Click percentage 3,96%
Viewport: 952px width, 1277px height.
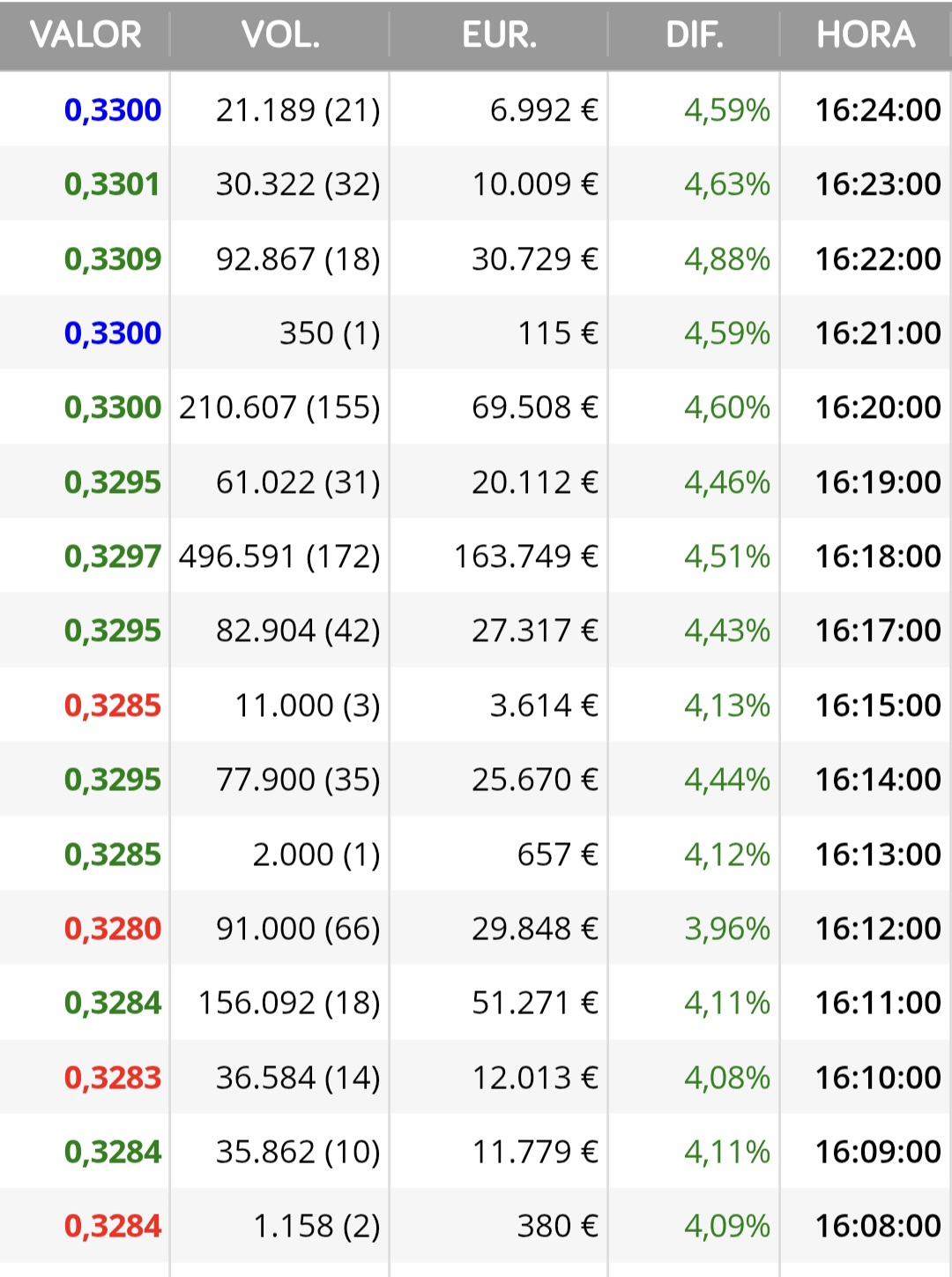[727, 929]
